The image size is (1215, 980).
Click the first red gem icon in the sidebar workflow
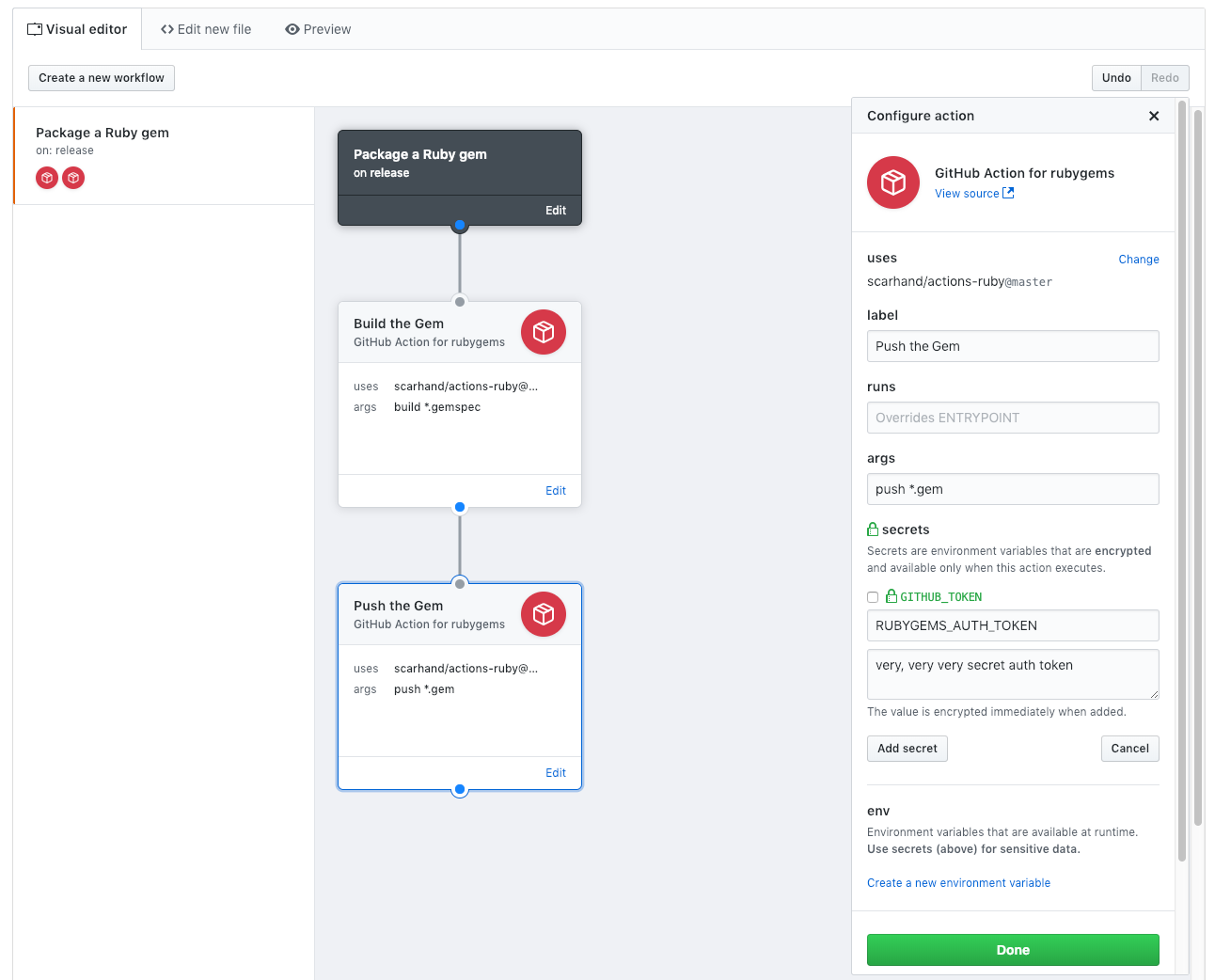[47, 178]
